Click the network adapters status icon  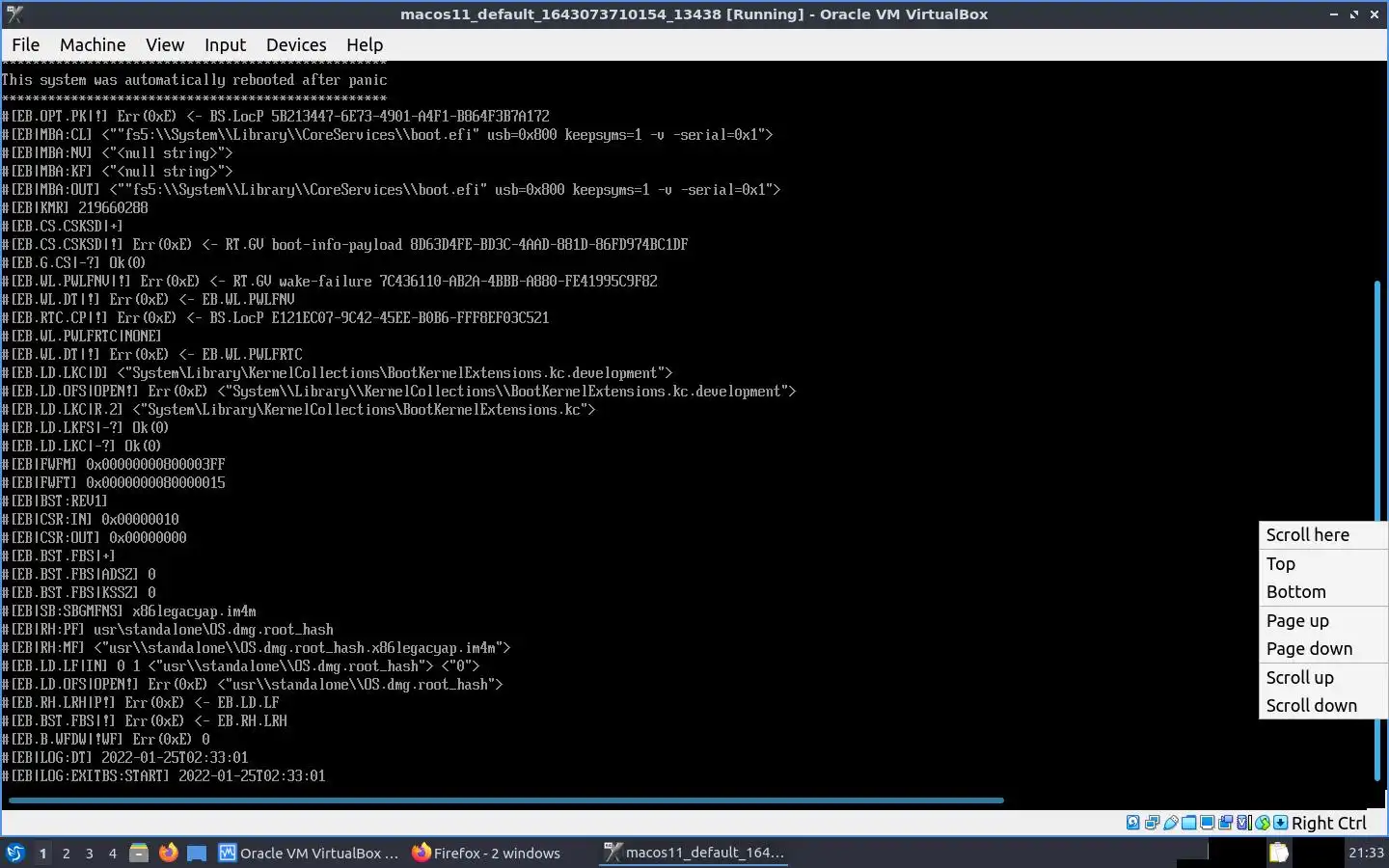[1152, 823]
